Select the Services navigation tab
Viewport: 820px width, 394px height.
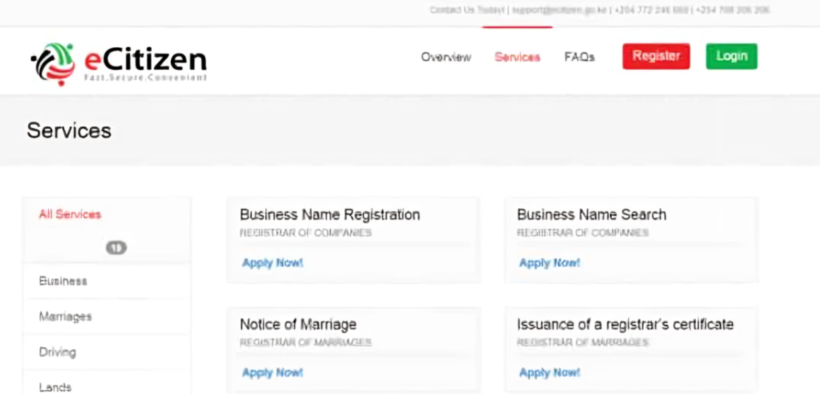click(x=517, y=57)
